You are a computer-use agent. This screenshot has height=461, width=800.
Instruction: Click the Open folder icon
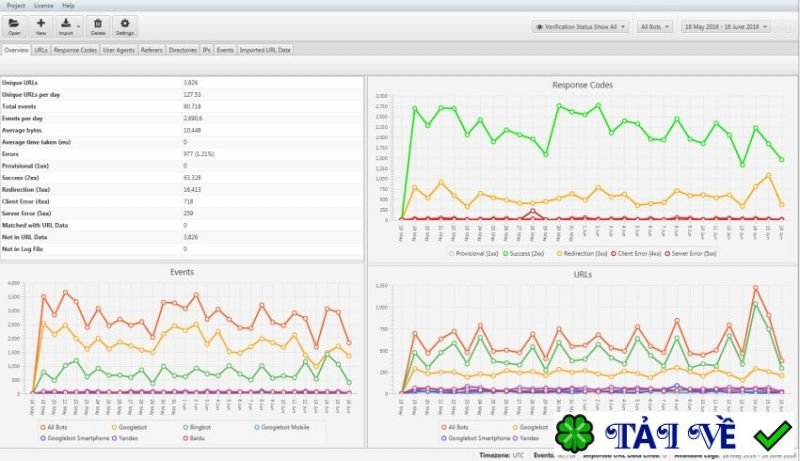pos(14,23)
